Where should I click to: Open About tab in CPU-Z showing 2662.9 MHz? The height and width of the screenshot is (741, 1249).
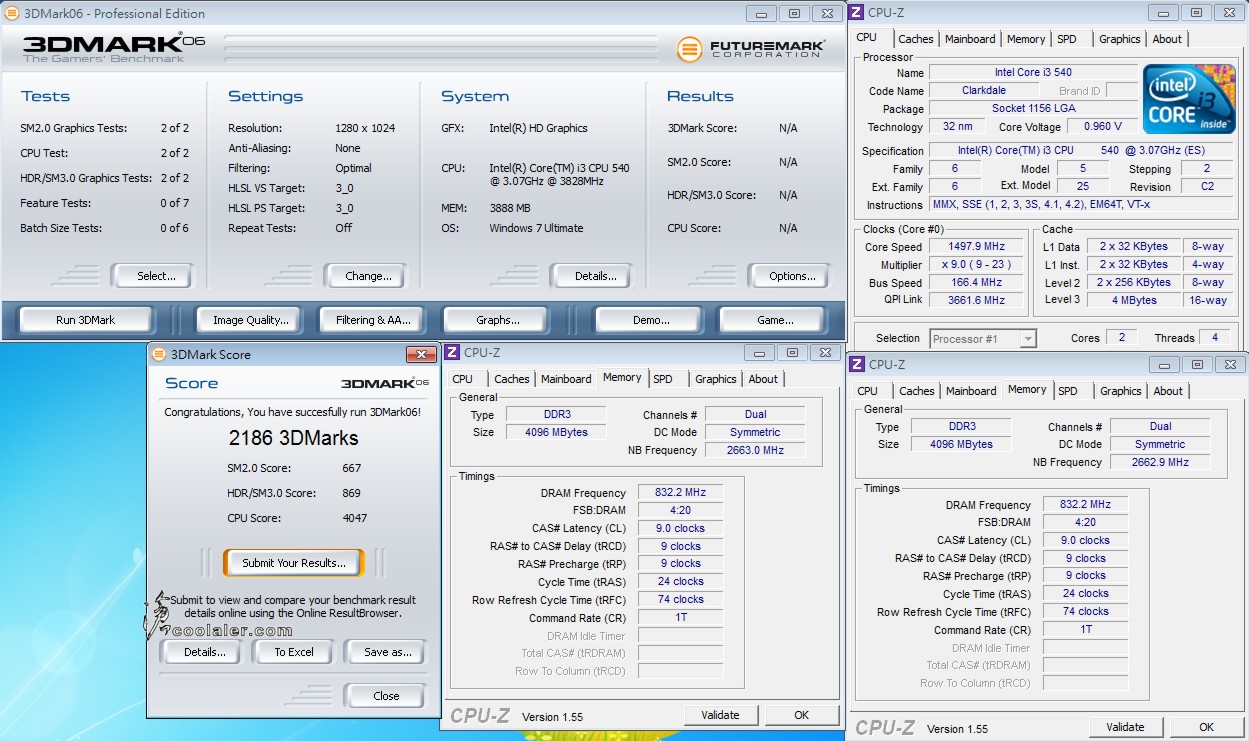1168,391
